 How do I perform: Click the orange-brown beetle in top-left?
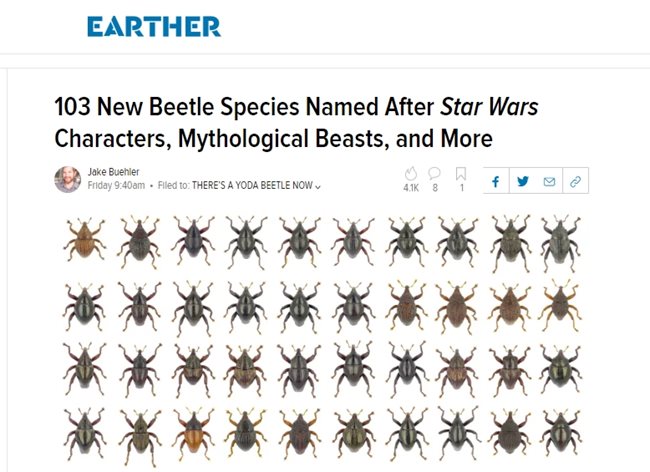pyautogui.click(x=85, y=240)
